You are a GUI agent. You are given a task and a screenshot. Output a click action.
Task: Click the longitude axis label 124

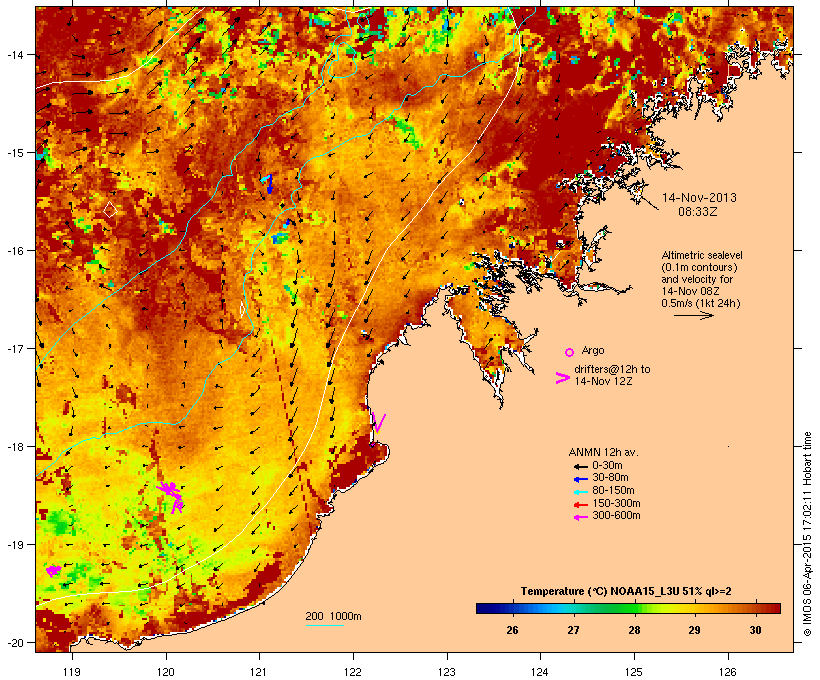[x=541, y=672]
